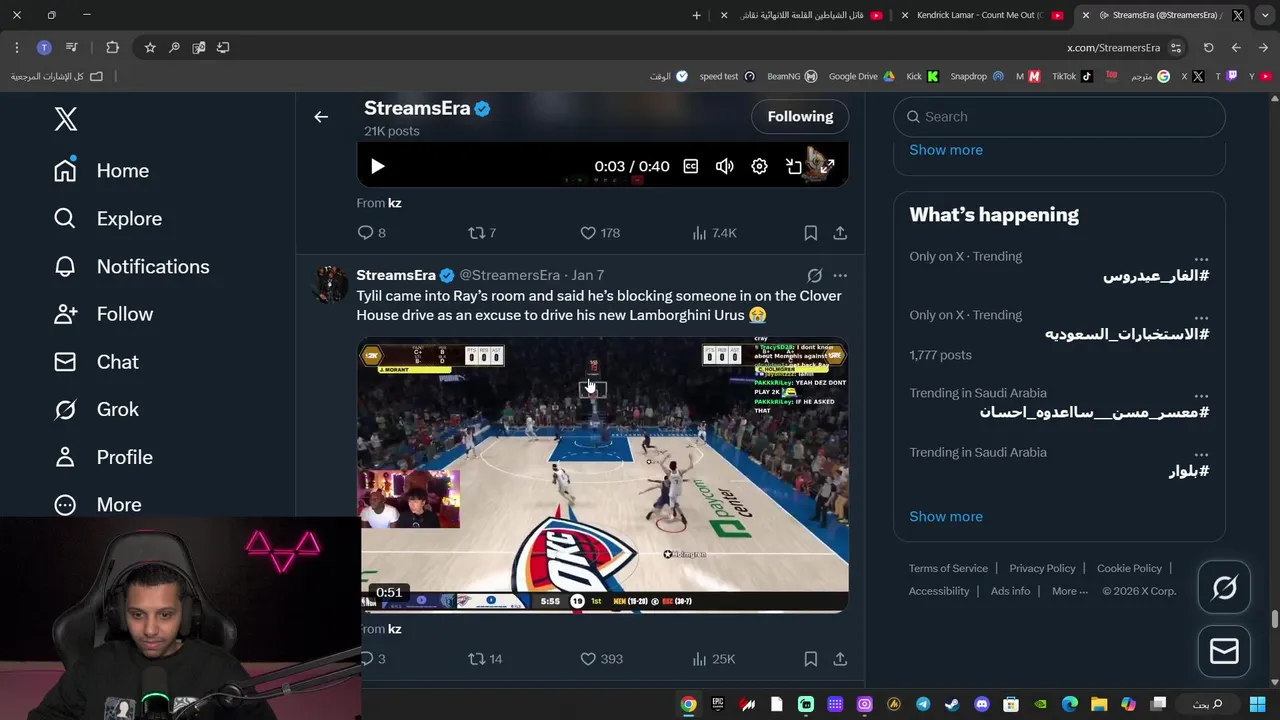Open the Terms of Service link

coord(948,568)
